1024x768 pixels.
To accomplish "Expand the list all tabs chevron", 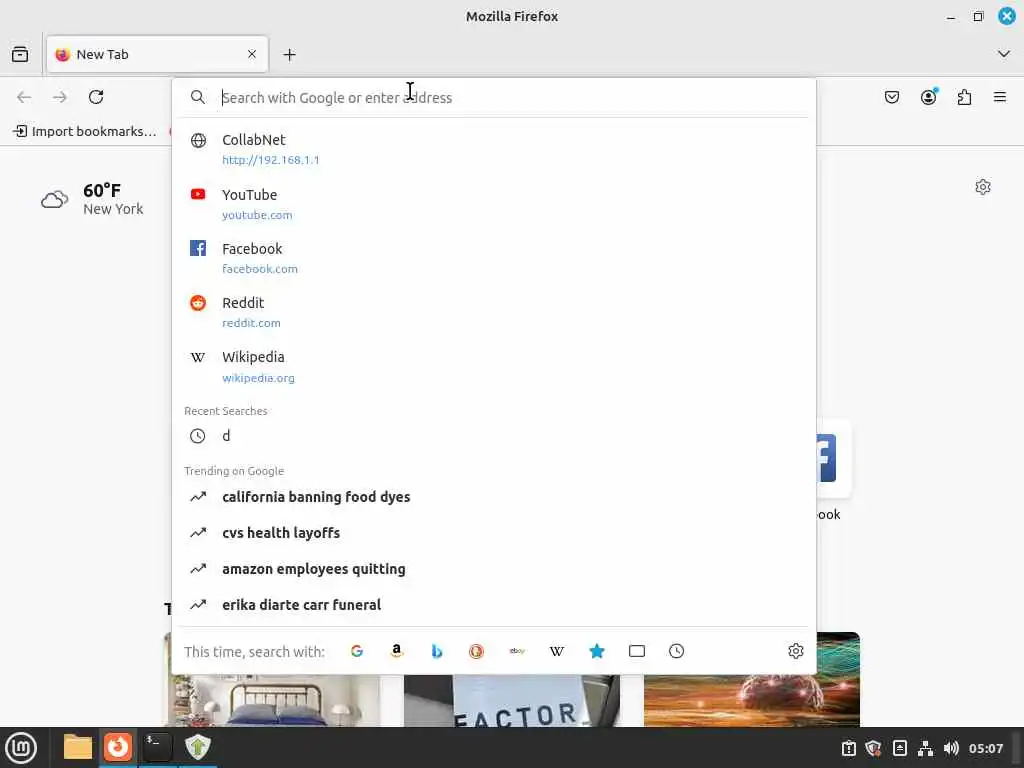I will click(x=1004, y=54).
